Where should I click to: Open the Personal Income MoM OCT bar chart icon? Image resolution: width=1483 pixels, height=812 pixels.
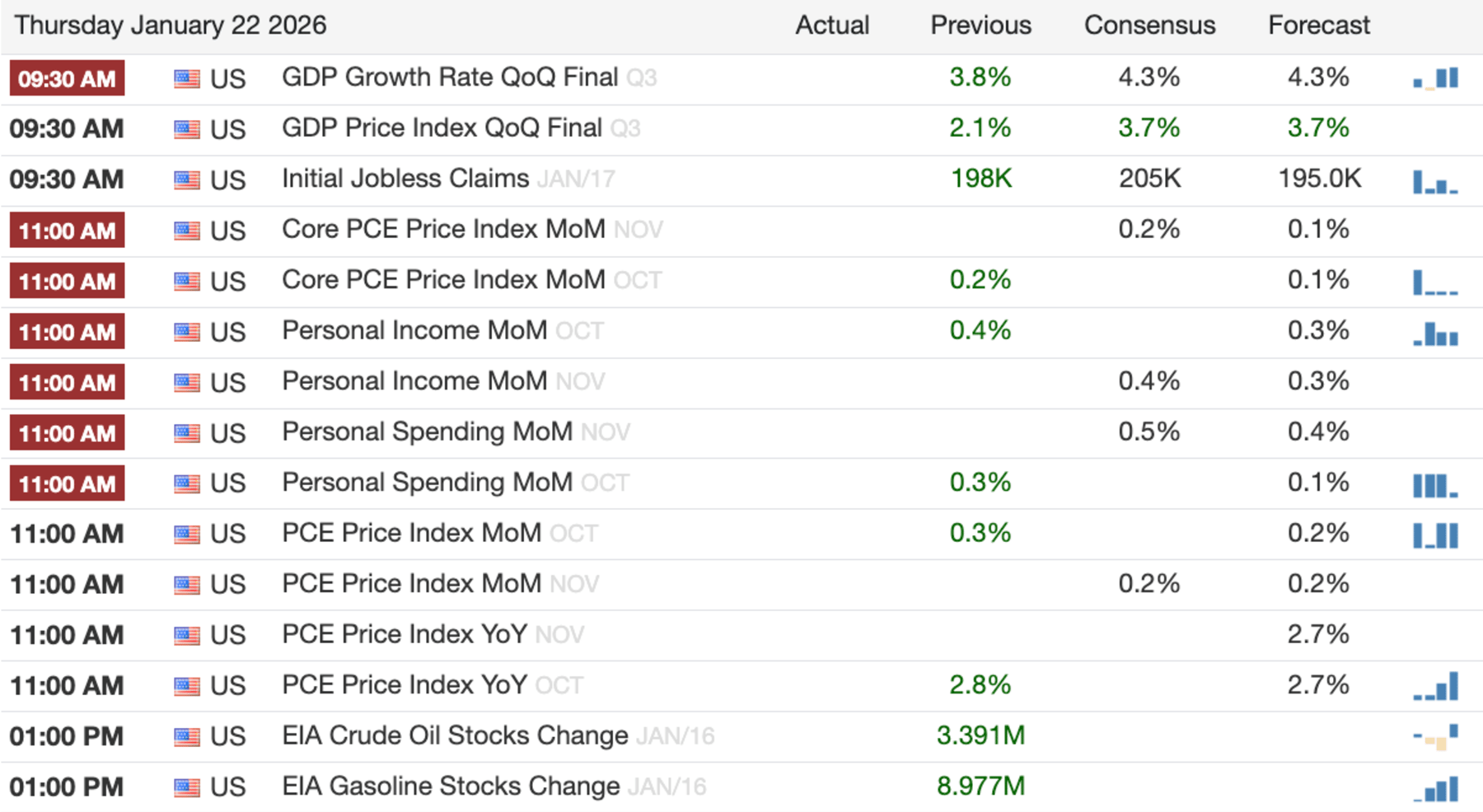click(x=1435, y=334)
